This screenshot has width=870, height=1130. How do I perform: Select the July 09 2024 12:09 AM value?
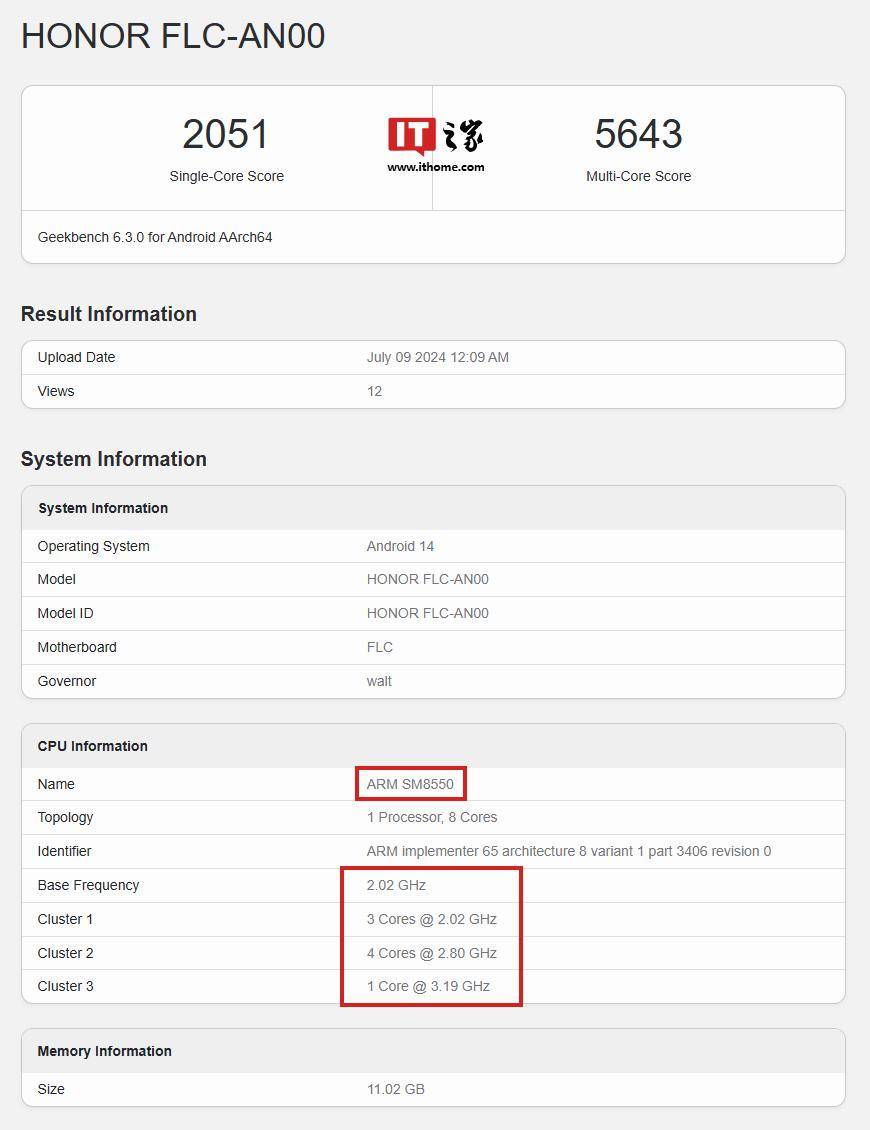click(438, 357)
